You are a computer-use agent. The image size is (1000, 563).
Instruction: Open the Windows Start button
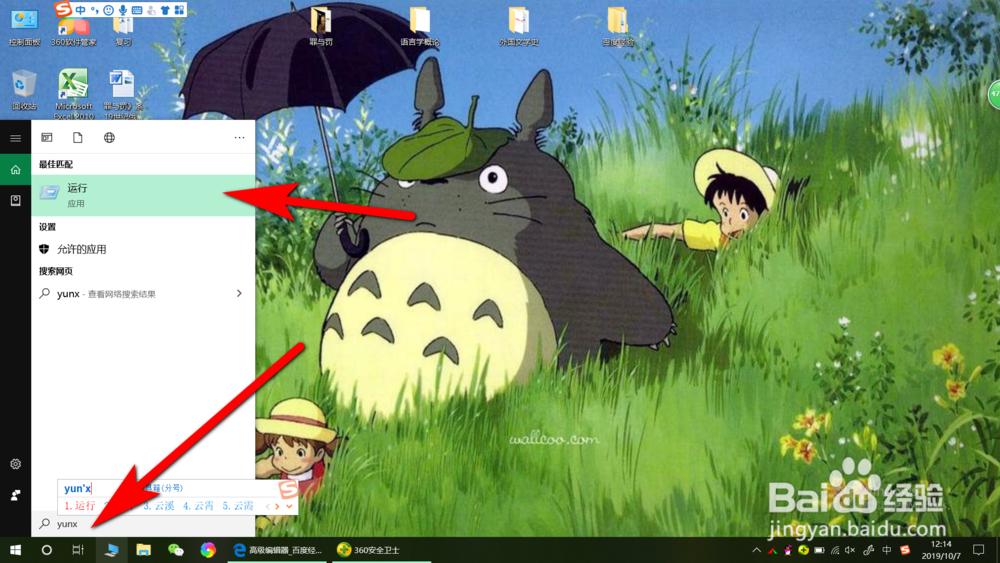tap(15, 550)
